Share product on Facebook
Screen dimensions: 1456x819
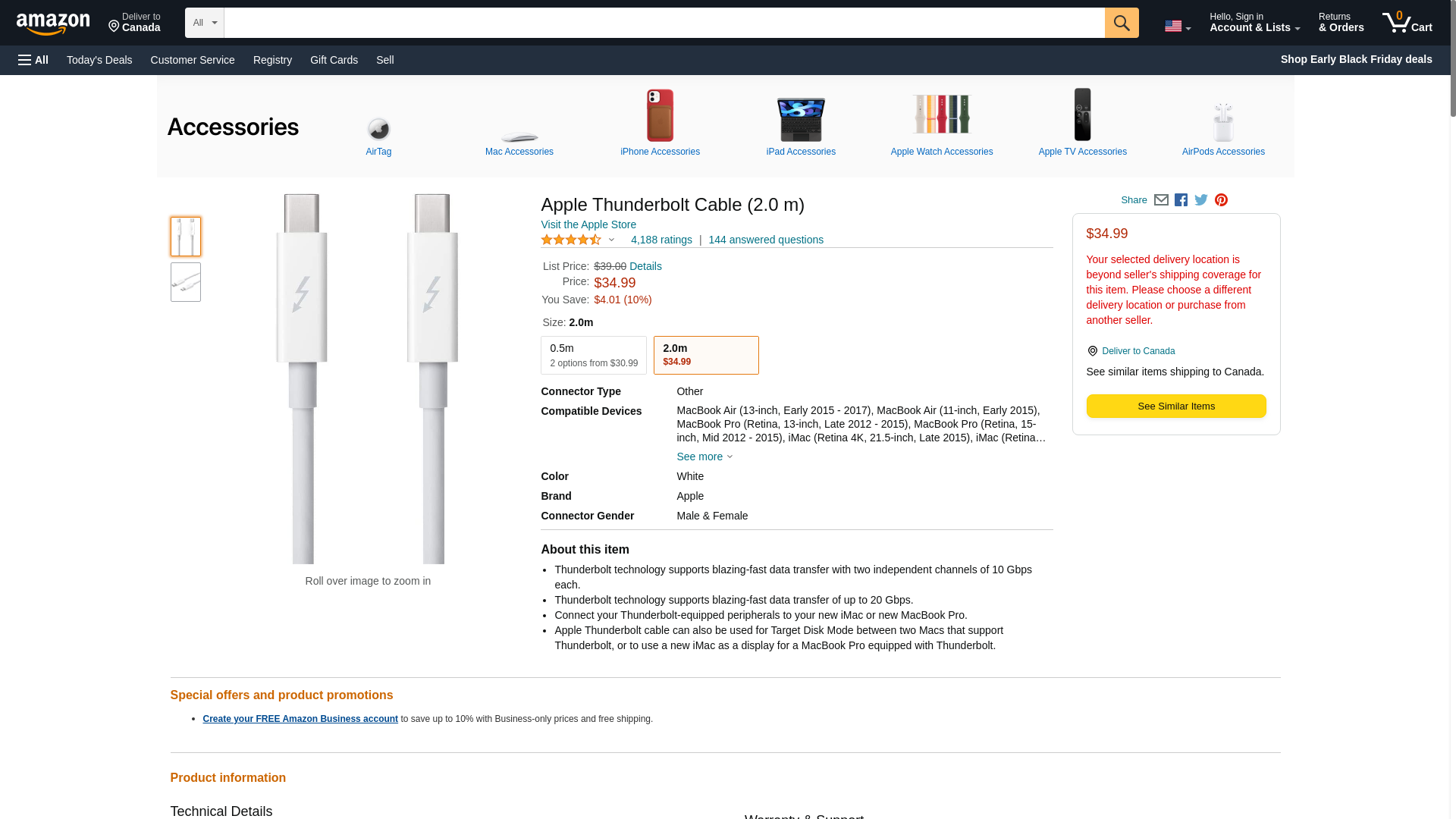[x=1181, y=200]
